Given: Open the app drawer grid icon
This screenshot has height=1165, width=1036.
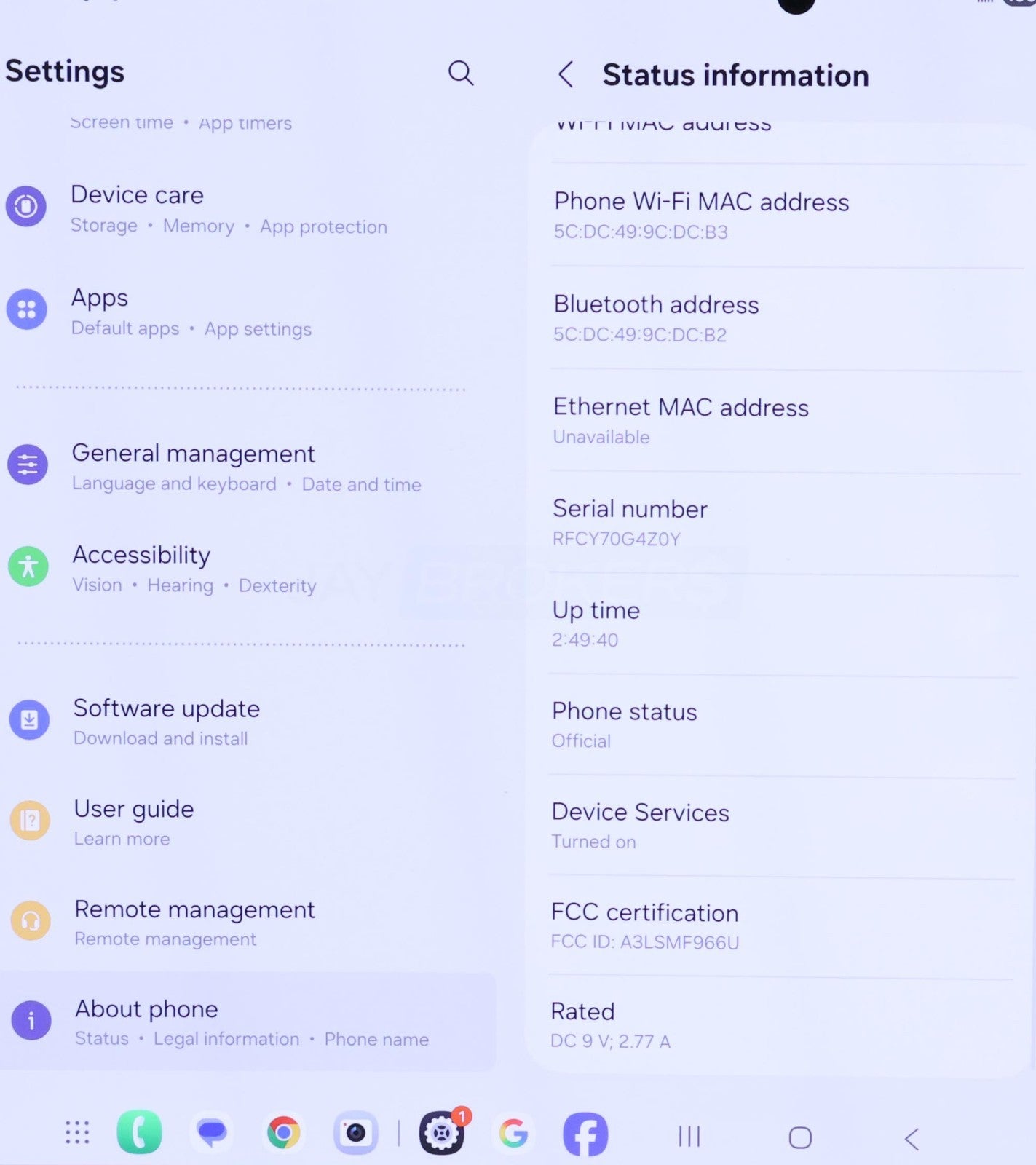Looking at the screenshot, I should coord(77,1132).
